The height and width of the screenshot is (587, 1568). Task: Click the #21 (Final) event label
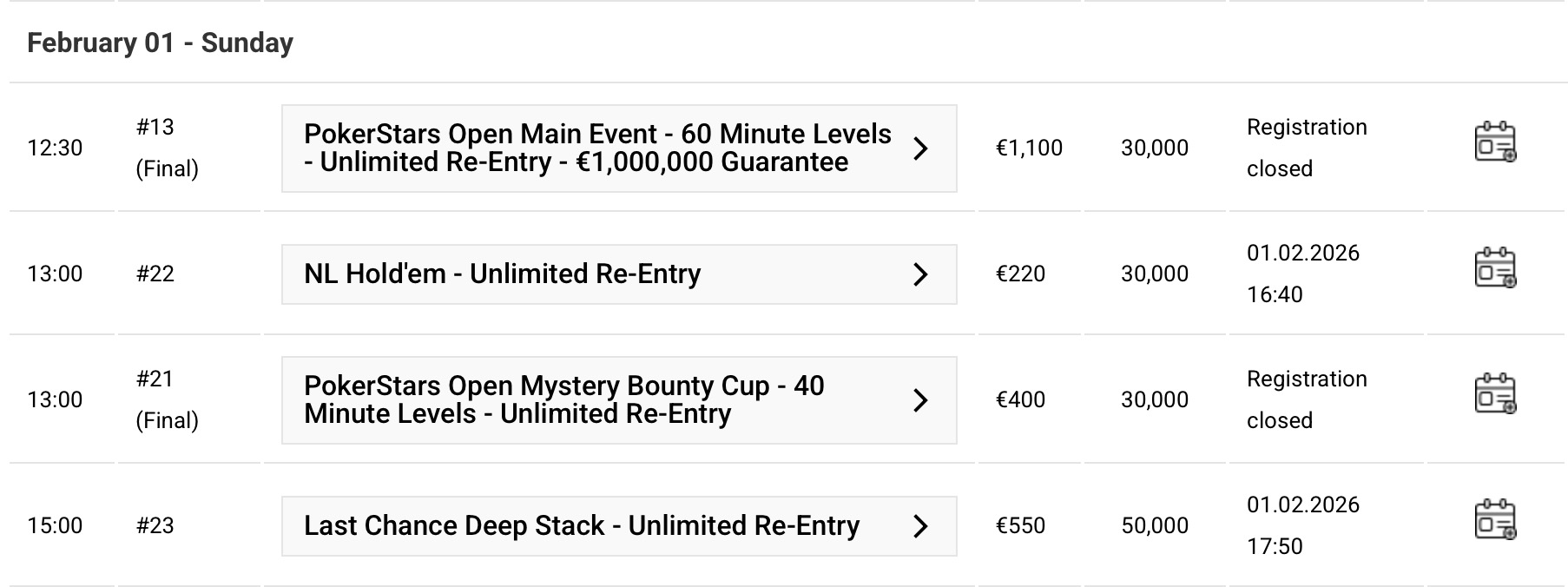click(x=167, y=399)
